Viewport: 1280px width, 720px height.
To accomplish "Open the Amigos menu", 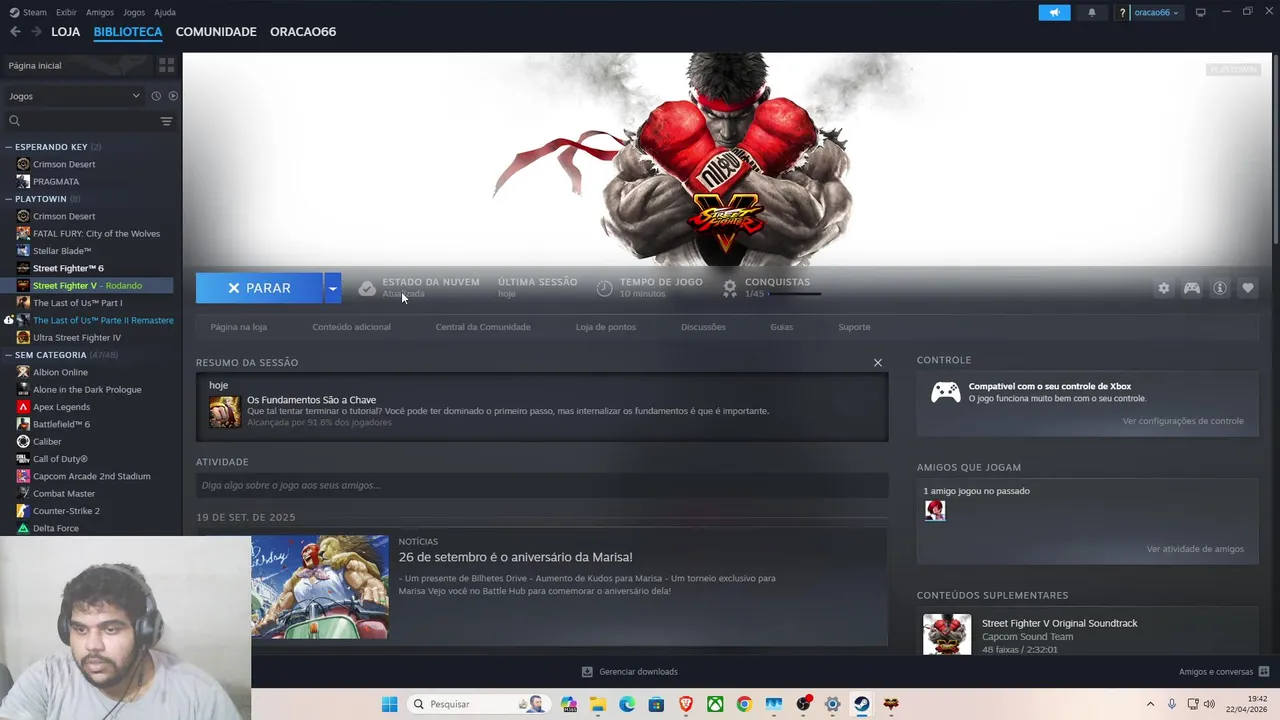I will pyautogui.click(x=100, y=12).
